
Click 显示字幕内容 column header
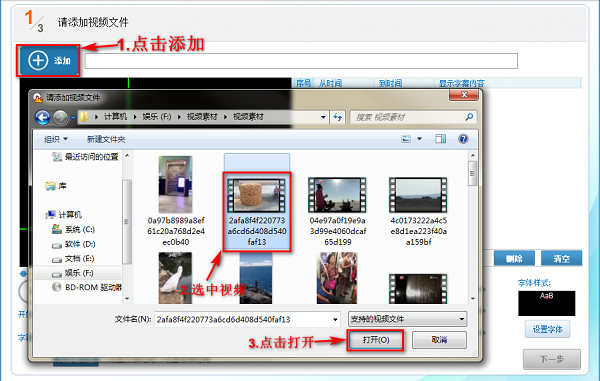pyautogui.click(x=461, y=83)
